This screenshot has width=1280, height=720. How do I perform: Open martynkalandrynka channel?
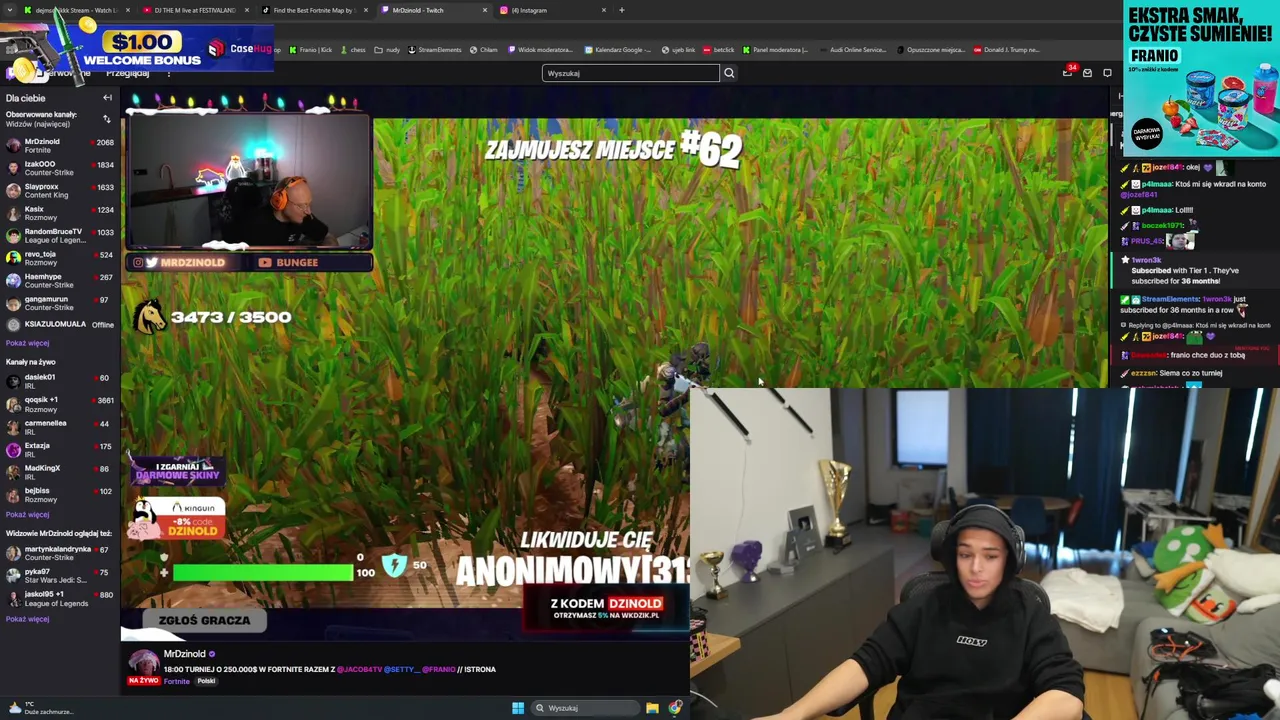click(x=59, y=553)
